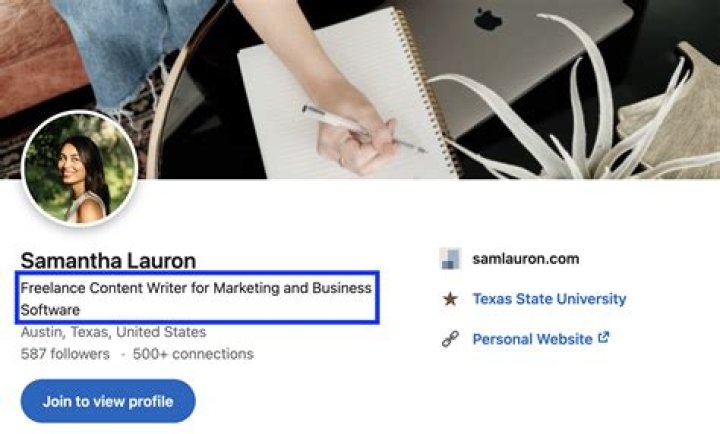The width and height of the screenshot is (720, 434).
Task: Open the Texas State University link
Action: coord(549,299)
